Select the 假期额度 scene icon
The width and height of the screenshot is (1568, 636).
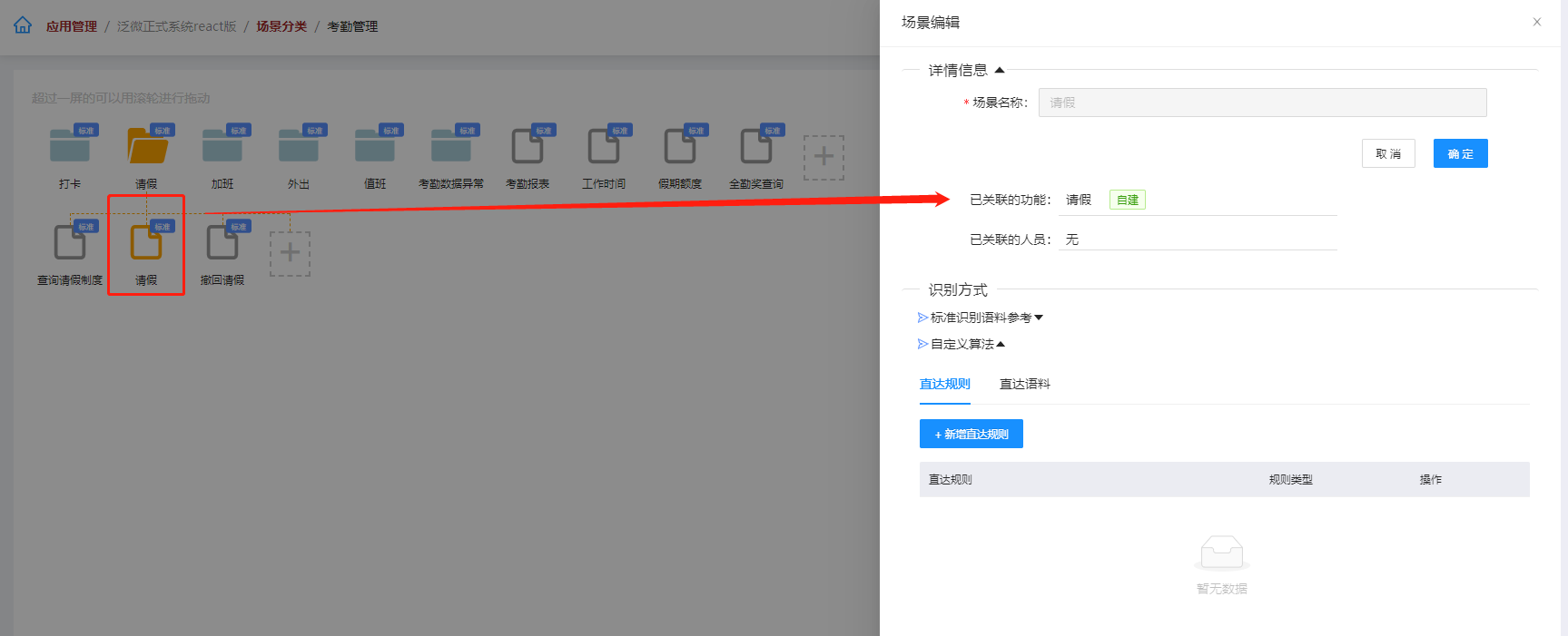point(680,145)
